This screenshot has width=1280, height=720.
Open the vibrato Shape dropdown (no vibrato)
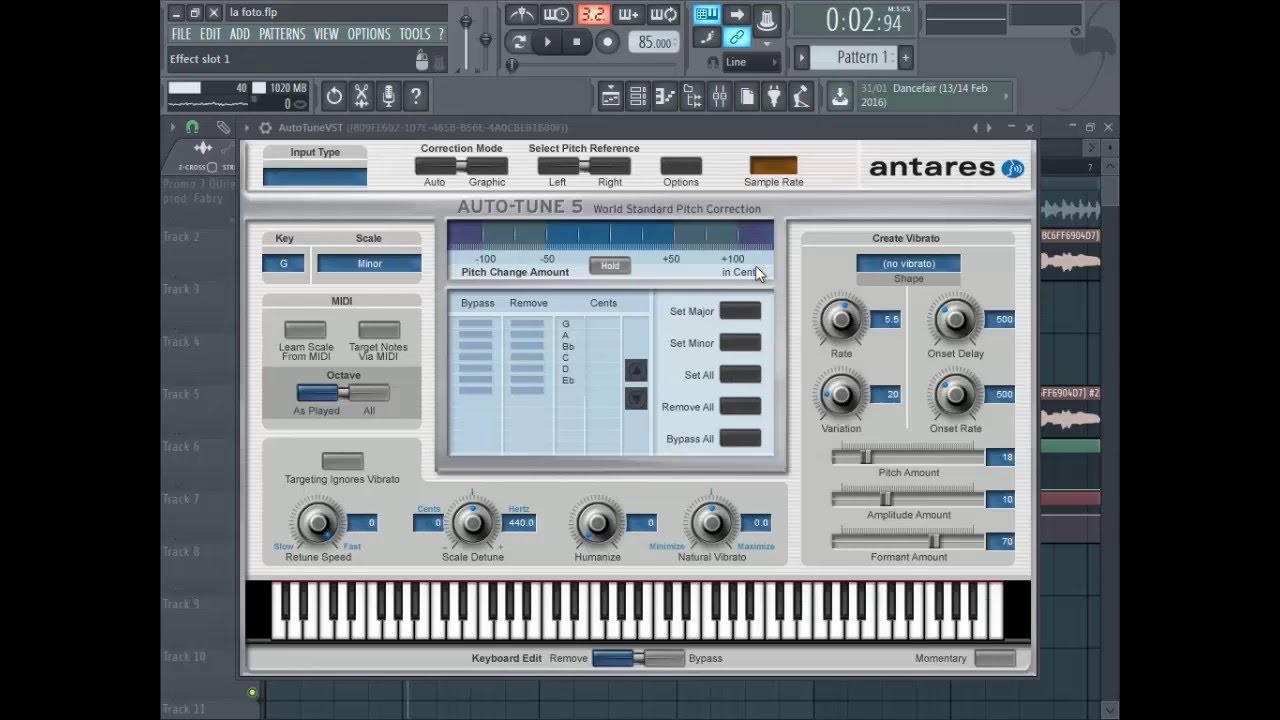(x=908, y=264)
